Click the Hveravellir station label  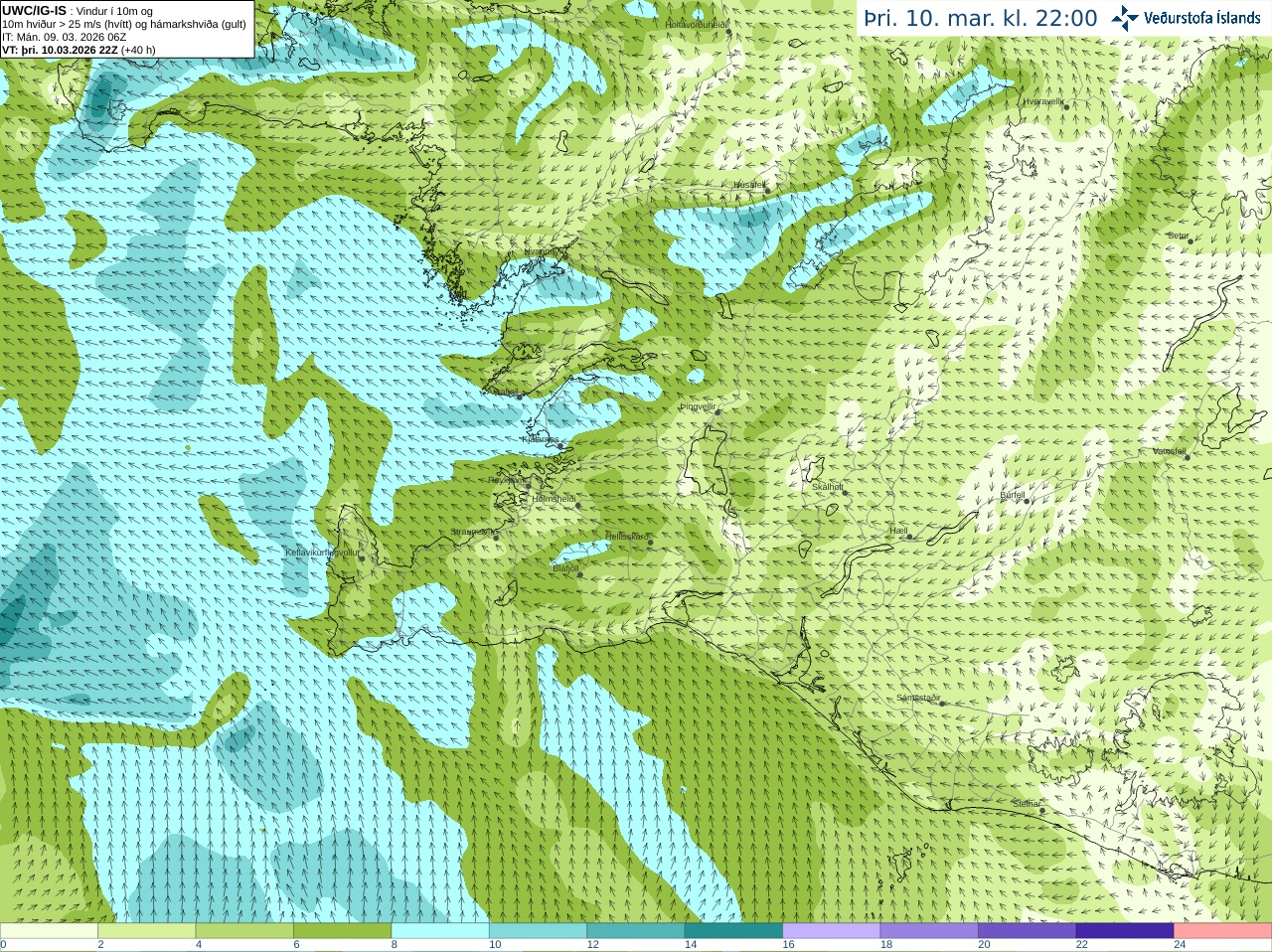[1043, 101]
